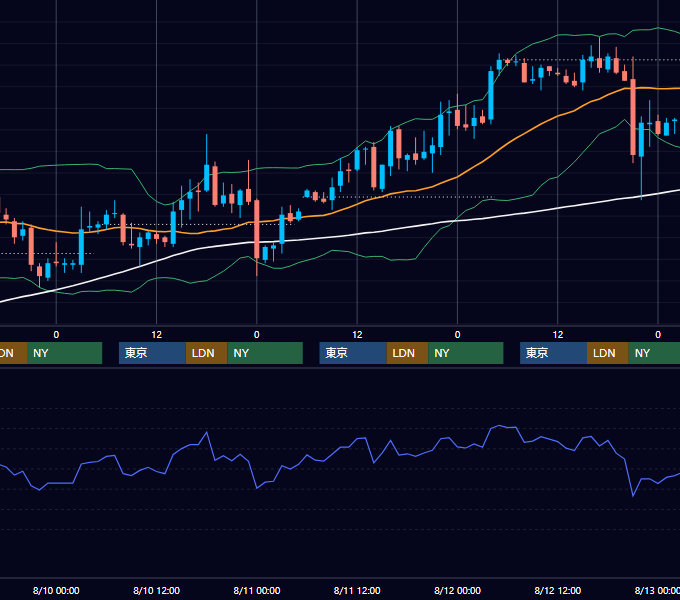Click the NY session block after 8/11 LDN

tap(466, 353)
